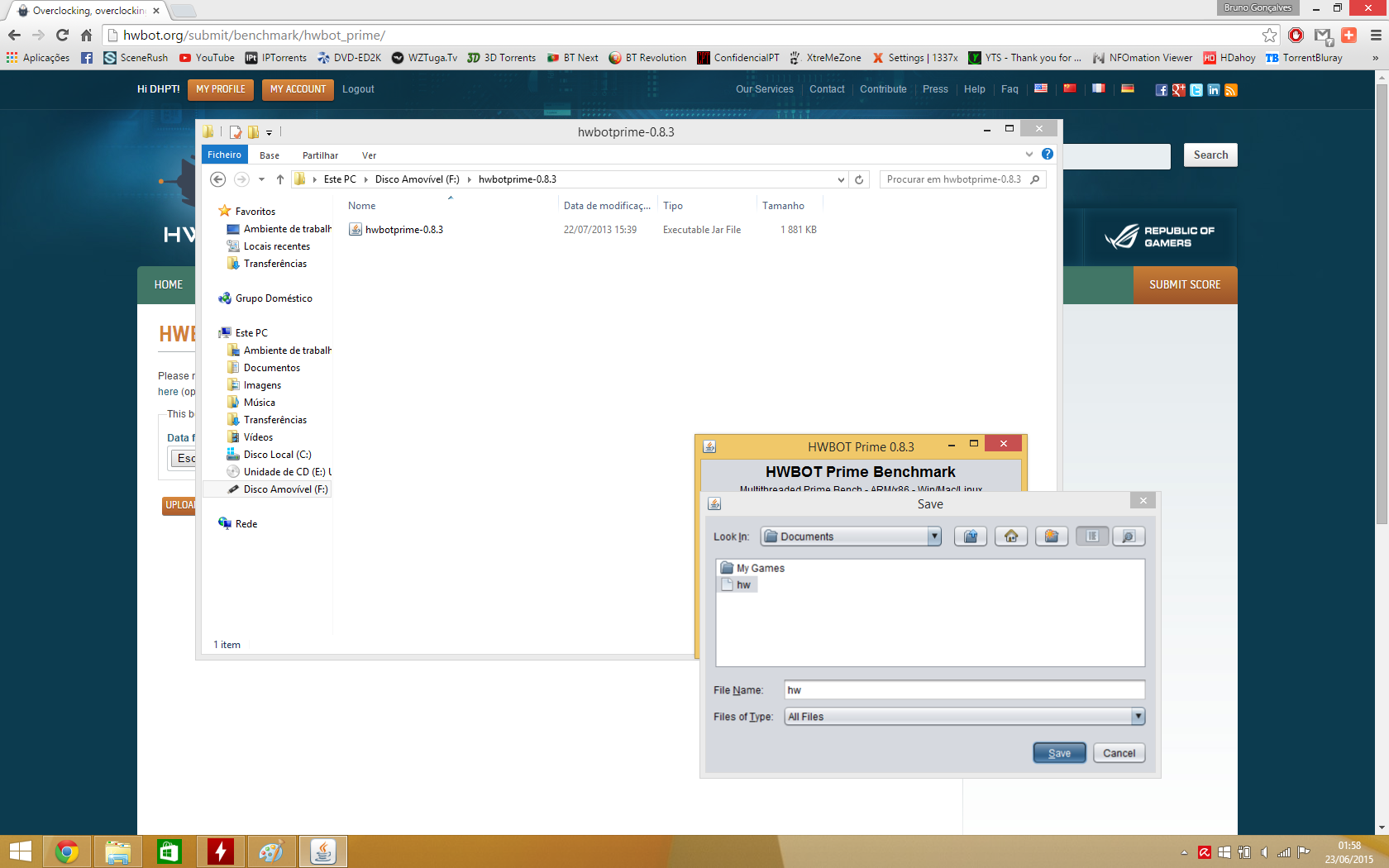Open Windows Store taskbar icon

(169, 851)
